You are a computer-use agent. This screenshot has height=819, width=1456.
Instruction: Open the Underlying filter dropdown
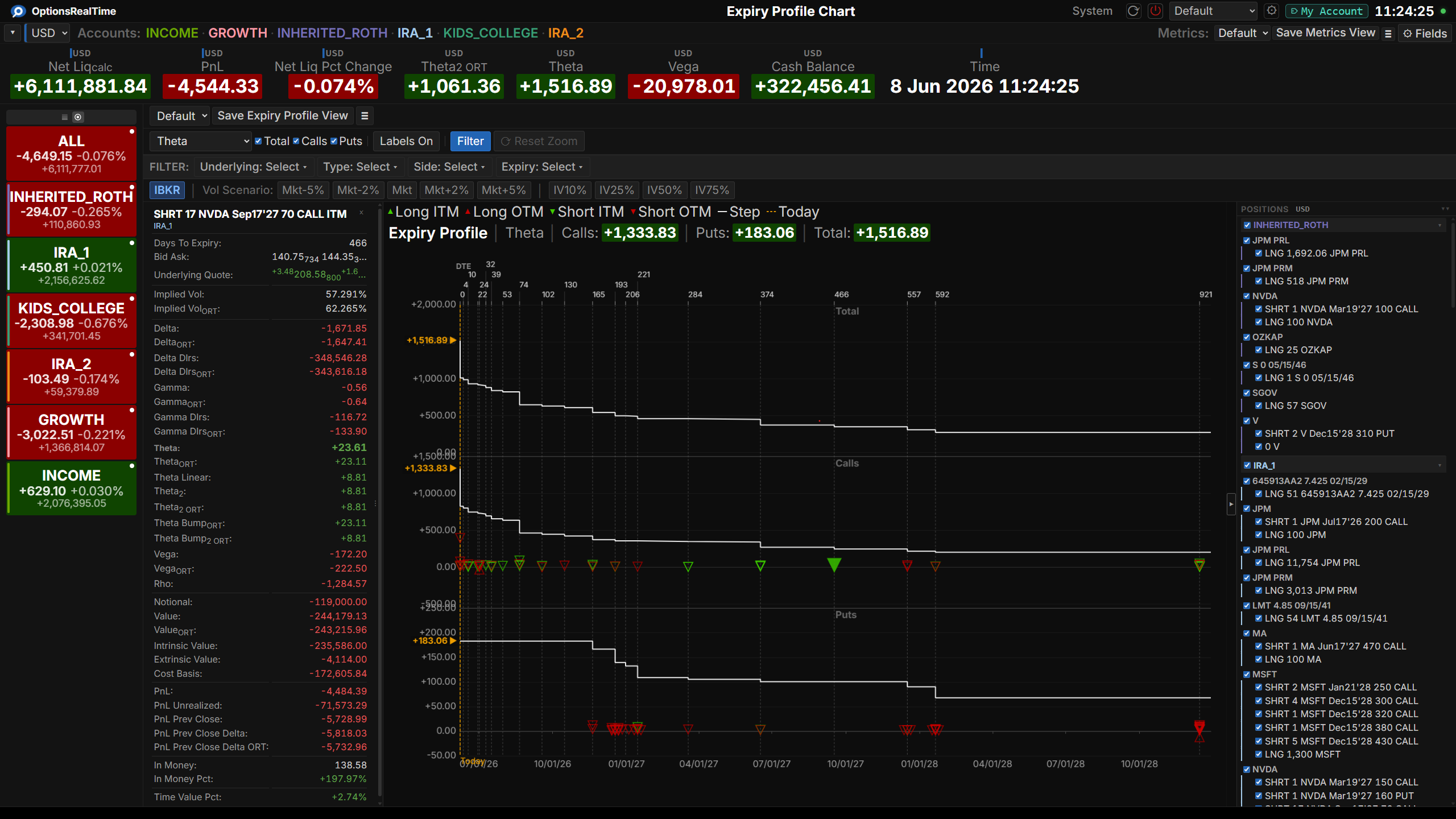pos(253,167)
